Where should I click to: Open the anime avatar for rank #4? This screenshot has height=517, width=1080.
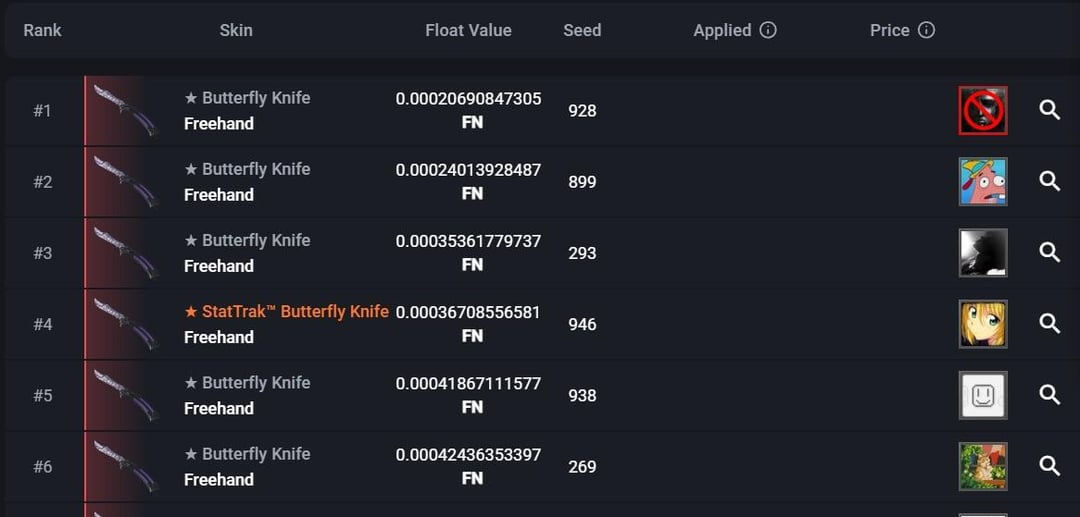982,324
